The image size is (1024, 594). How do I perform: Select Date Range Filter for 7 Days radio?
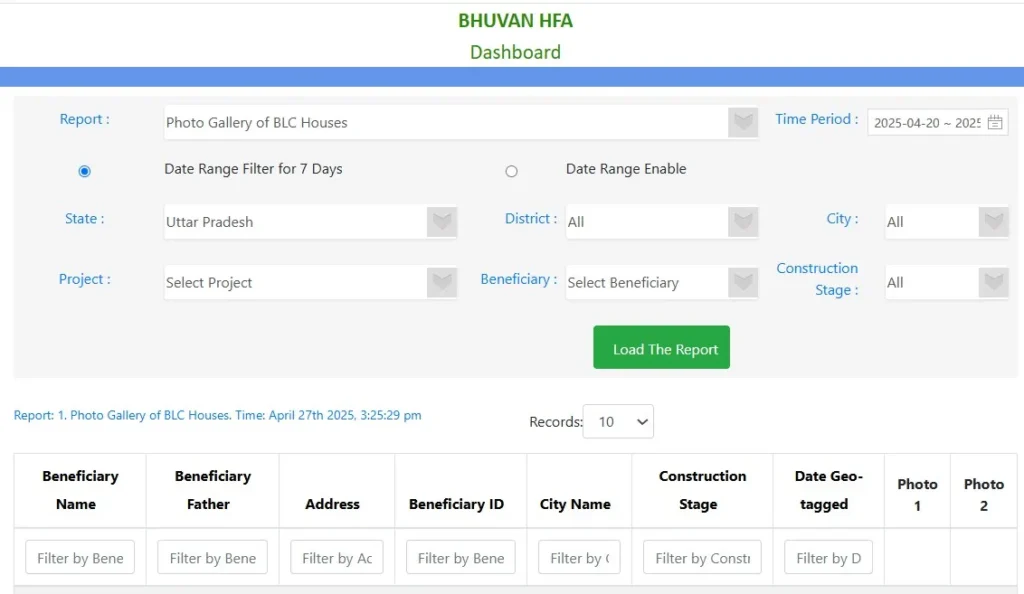pos(84,171)
